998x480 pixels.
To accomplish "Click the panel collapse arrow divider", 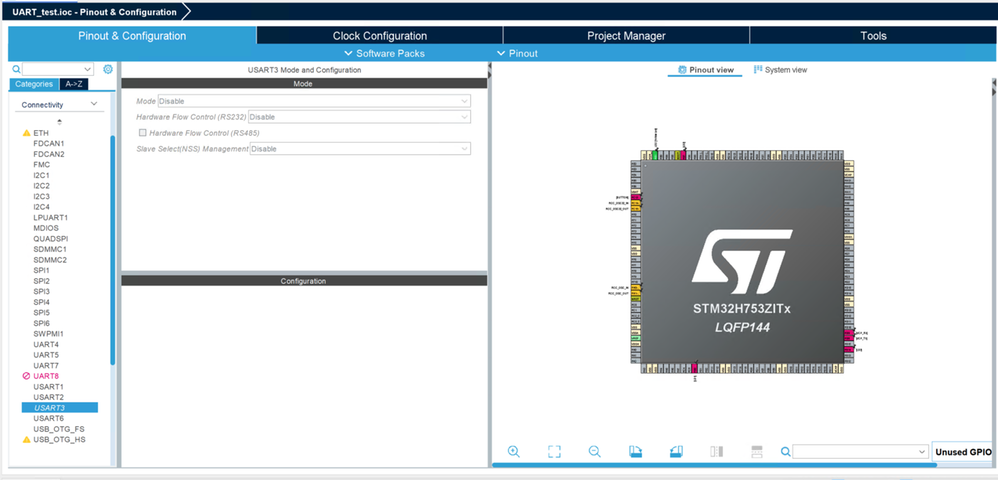I will tap(489, 71).
